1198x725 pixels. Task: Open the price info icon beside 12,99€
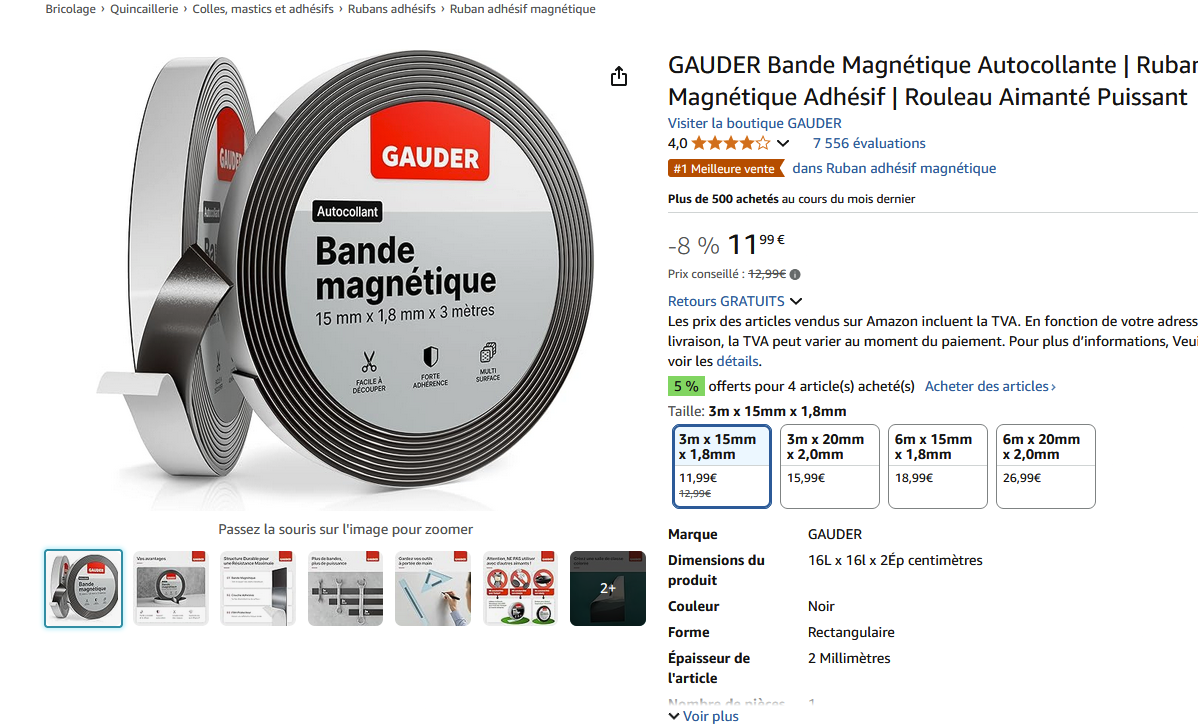[x=795, y=274]
